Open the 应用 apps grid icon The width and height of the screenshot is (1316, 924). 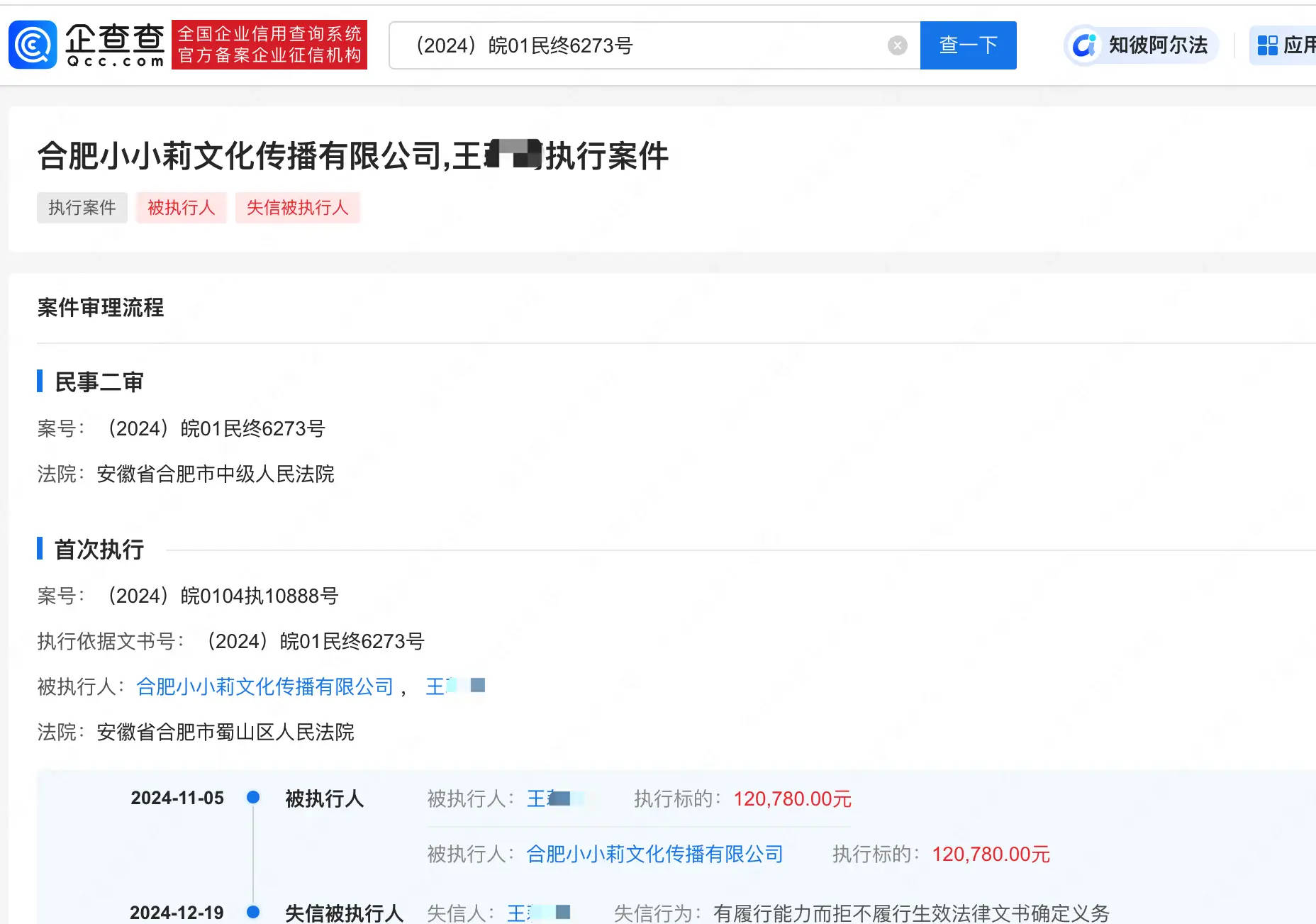pyautogui.click(x=1267, y=45)
